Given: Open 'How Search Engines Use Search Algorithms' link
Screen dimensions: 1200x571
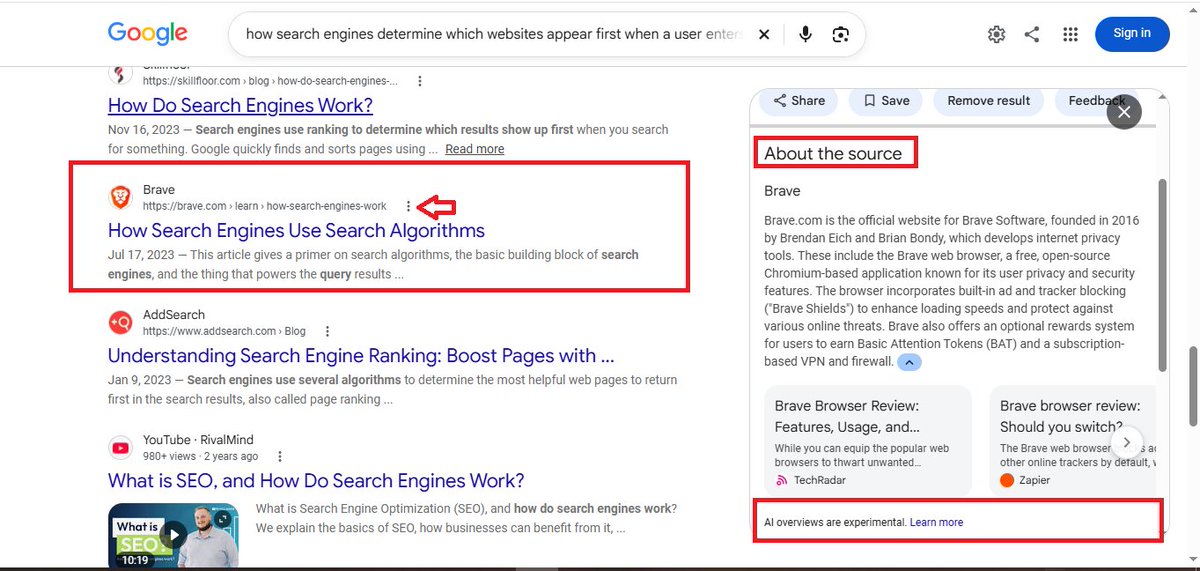Looking at the screenshot, I should pos(296,230).
